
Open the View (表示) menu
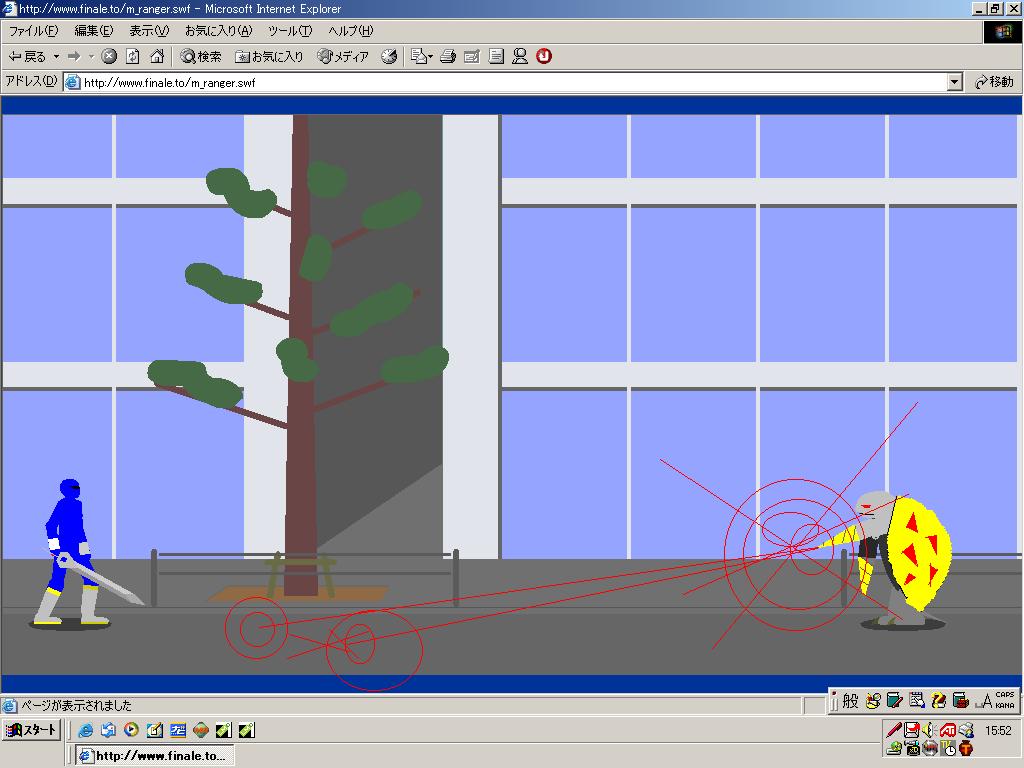pos(149,31)
